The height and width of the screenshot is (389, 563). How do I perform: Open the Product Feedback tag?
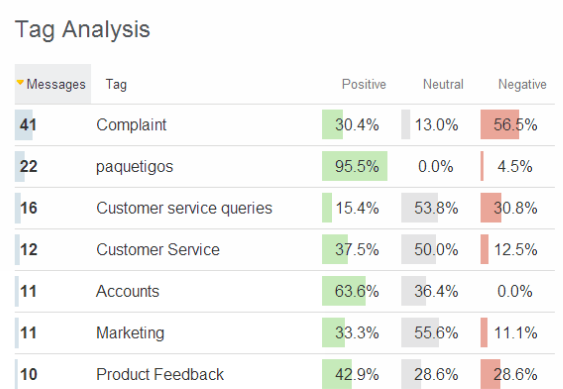[160, 375]
